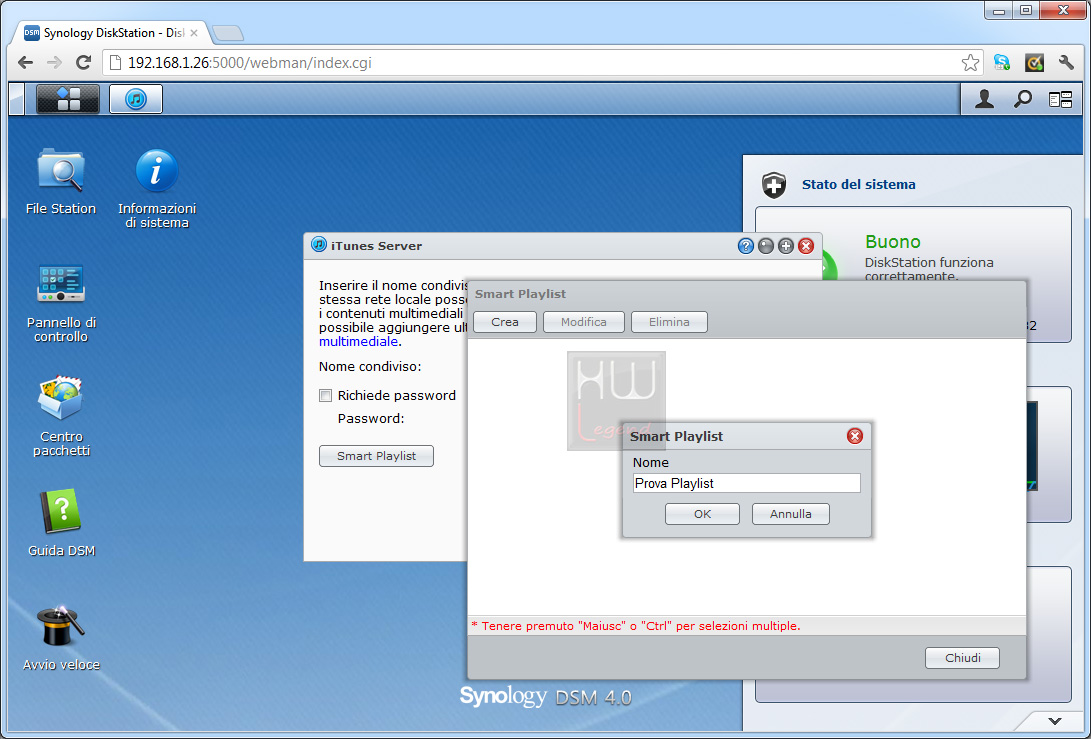Open Smart Playlist button in iTunes Server

[x=376, y=456]
